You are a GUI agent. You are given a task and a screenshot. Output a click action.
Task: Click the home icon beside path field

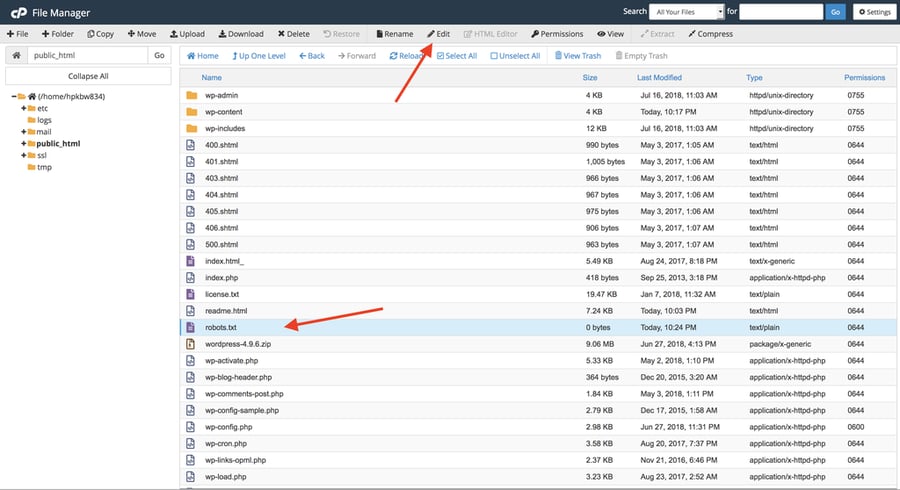[x=17, y=56]
